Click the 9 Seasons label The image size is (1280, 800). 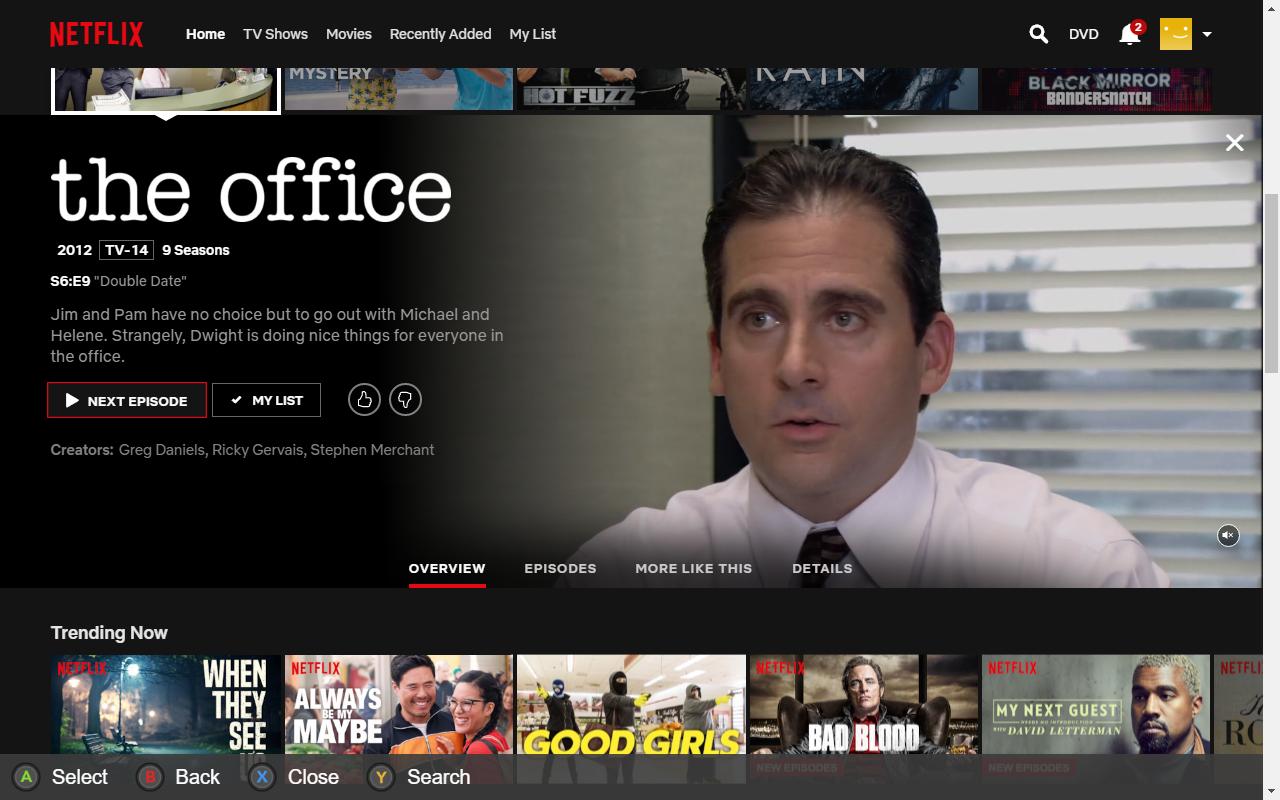196,250
